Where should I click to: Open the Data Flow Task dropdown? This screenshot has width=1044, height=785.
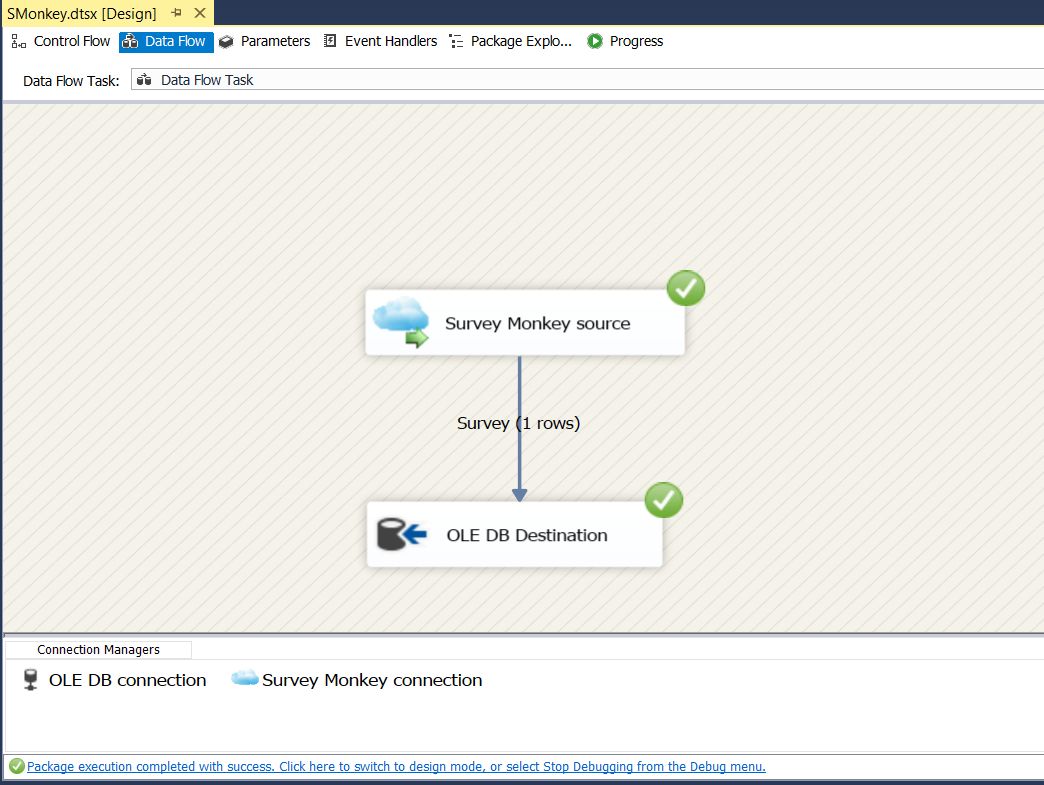tap(587, 80)
